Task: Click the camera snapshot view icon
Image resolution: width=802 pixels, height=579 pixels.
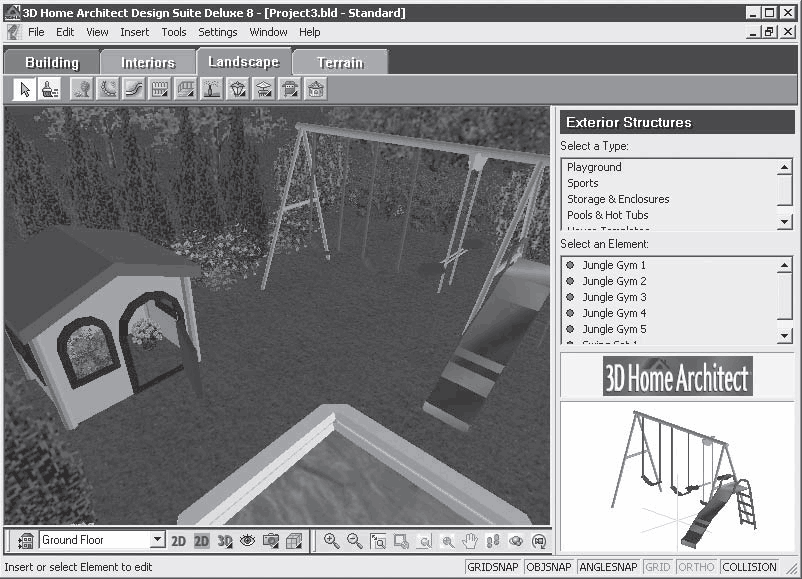Action: (270, 541)
